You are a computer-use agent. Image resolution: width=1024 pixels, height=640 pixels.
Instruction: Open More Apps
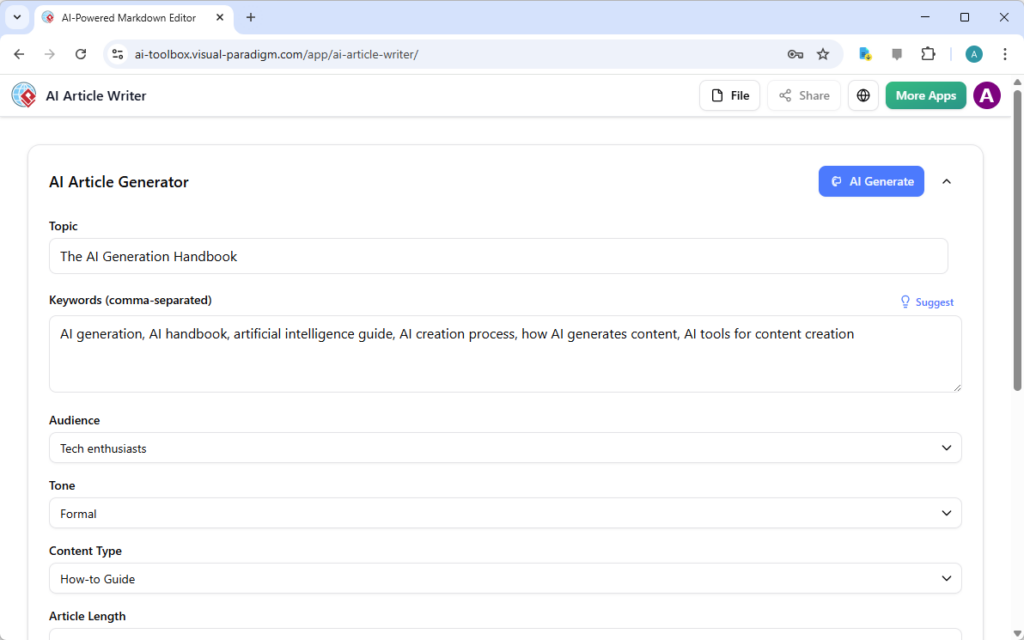[925, 95]
